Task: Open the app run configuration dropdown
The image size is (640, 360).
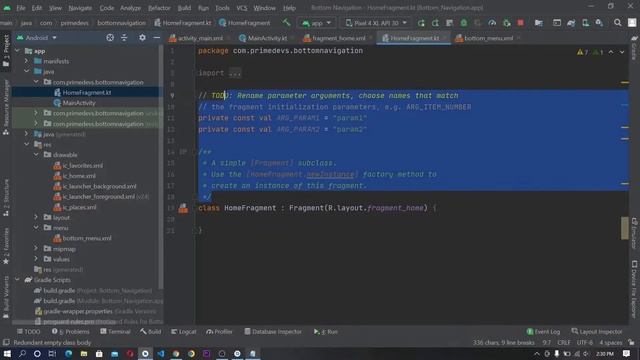Action: click(316, 23)
